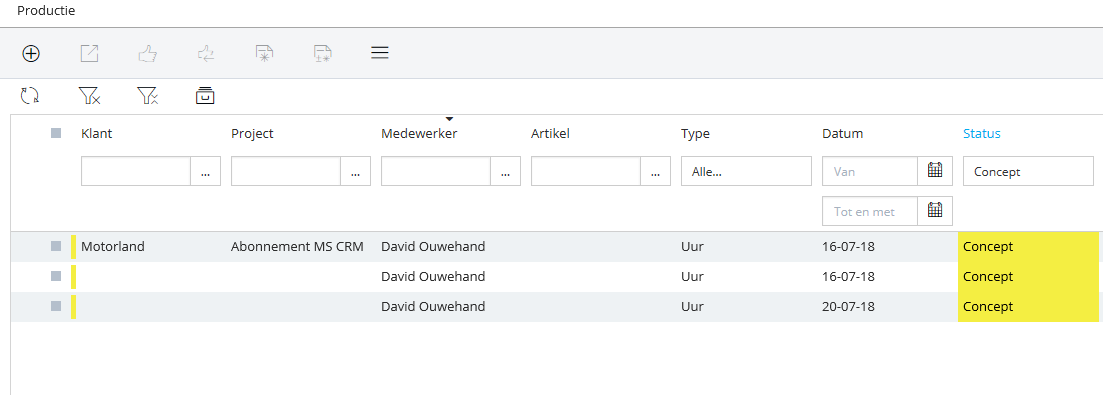Click the open record arrow icon in toolbar
Image resolution: width=1103 pixels, height=395 pixels.
tap(89, 53)
